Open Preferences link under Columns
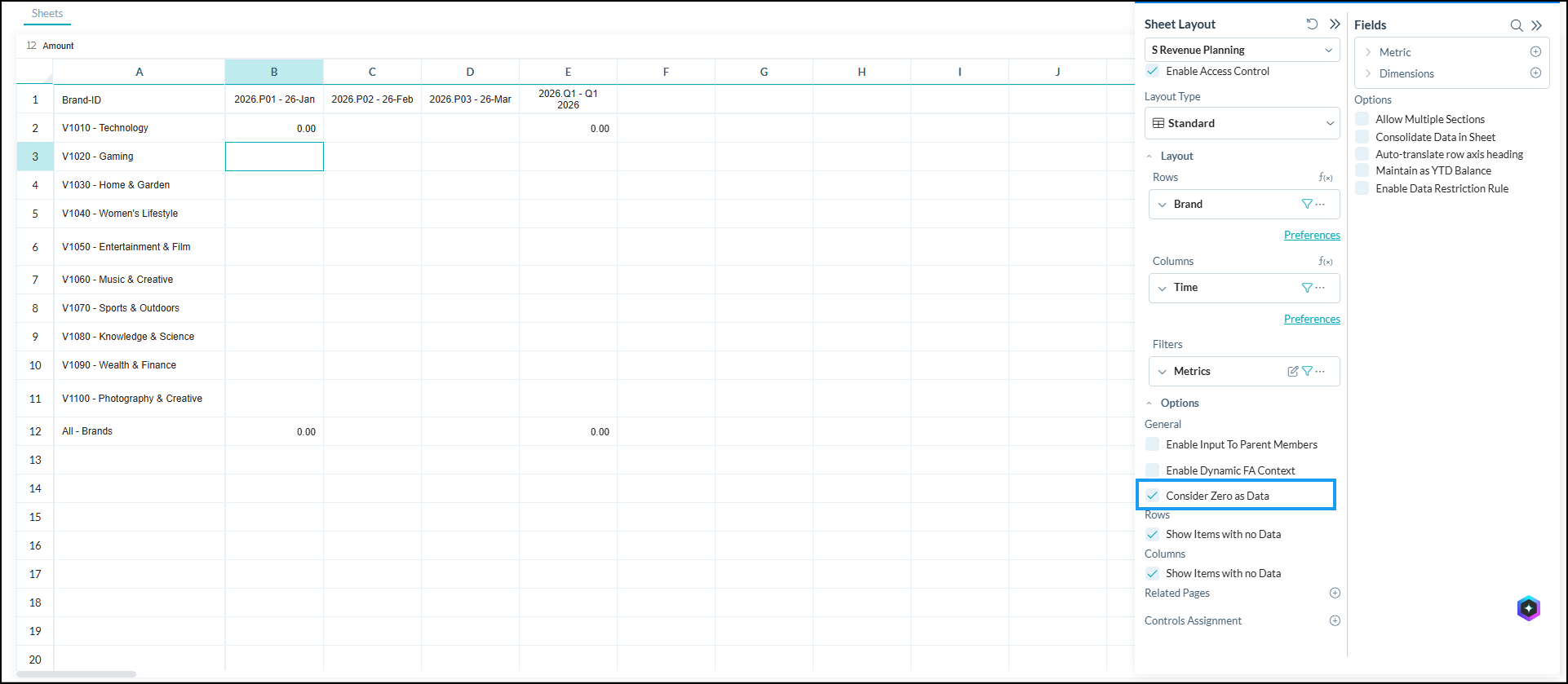This screenshot has height=684, width=1568. [x=1312, y=319]
